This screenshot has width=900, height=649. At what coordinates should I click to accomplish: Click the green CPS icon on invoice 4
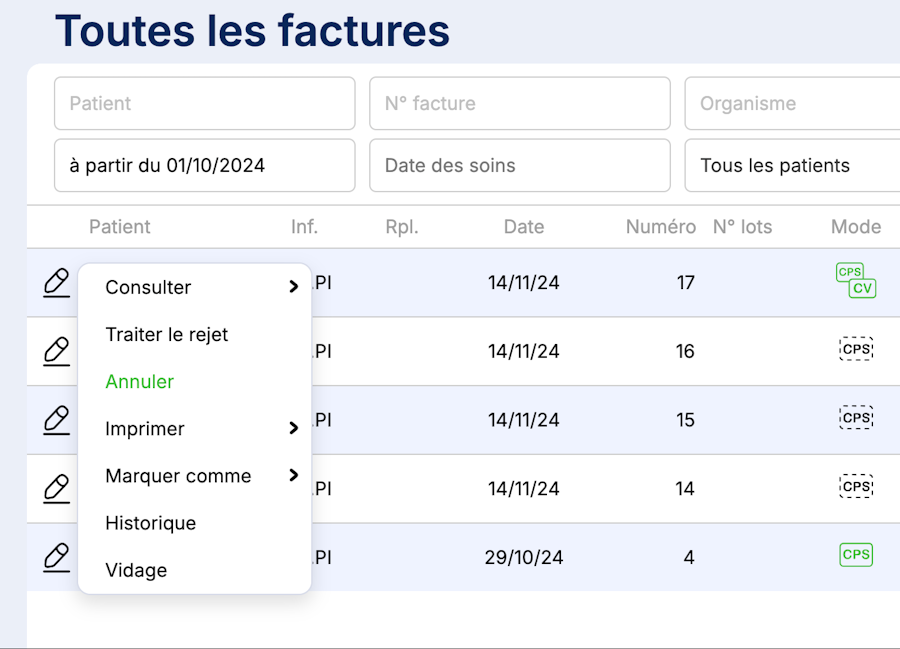(856, 555)
